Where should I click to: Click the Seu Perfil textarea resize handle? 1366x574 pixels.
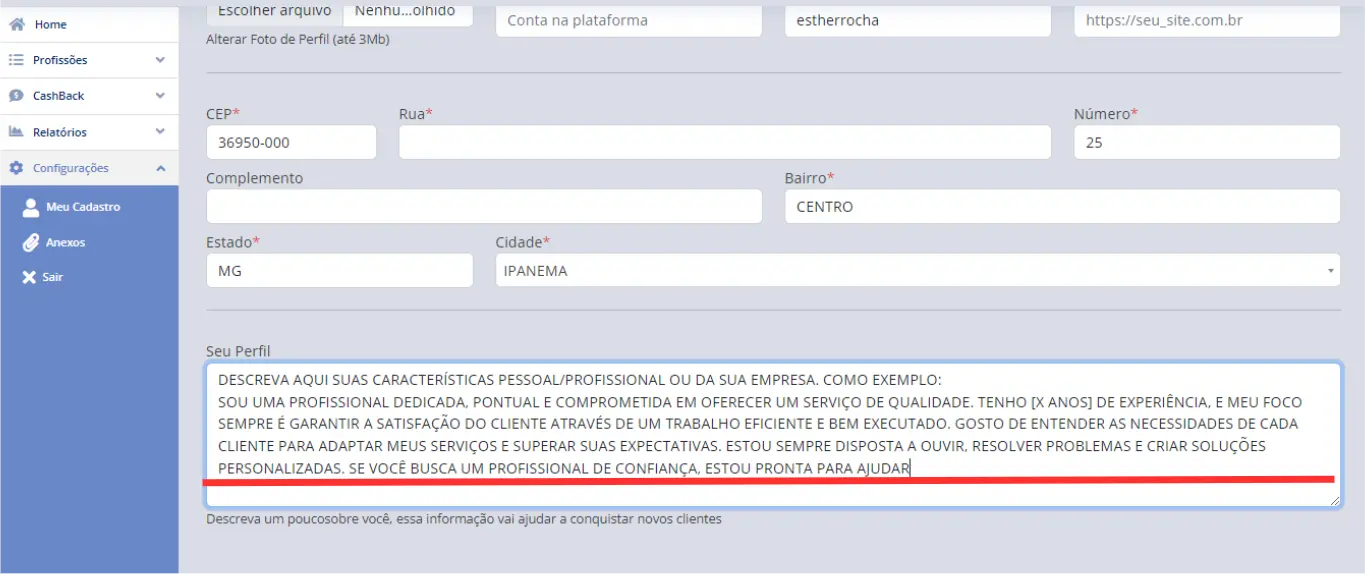(x=1334, y=500)
